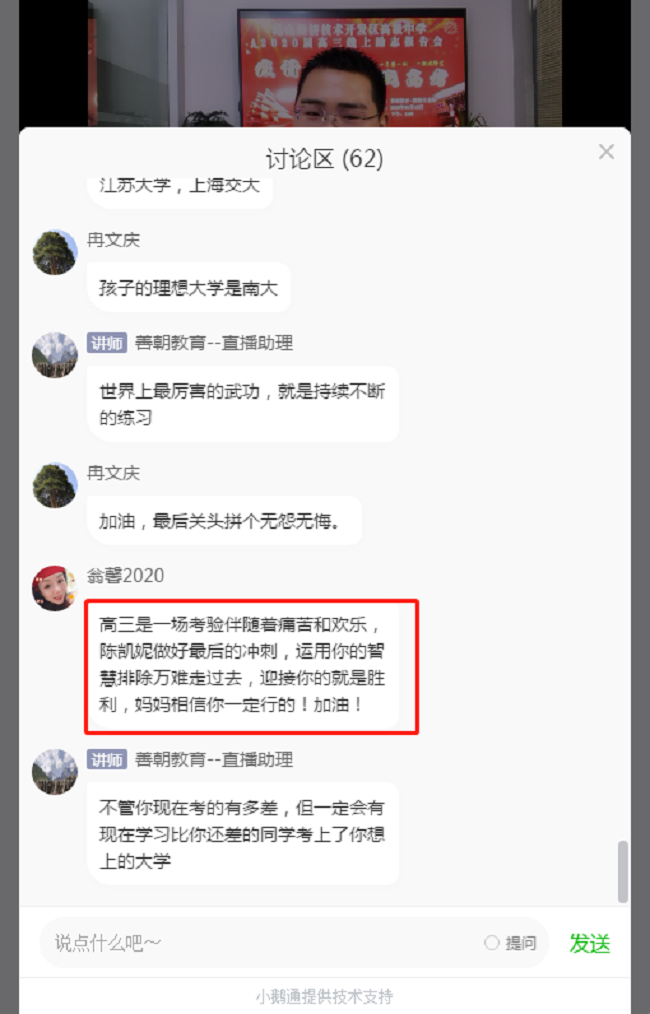Click the first 讲师 badge
The width and height of the screenshot is (650, 1014).
pyautogui.click(x=107, y=343)
